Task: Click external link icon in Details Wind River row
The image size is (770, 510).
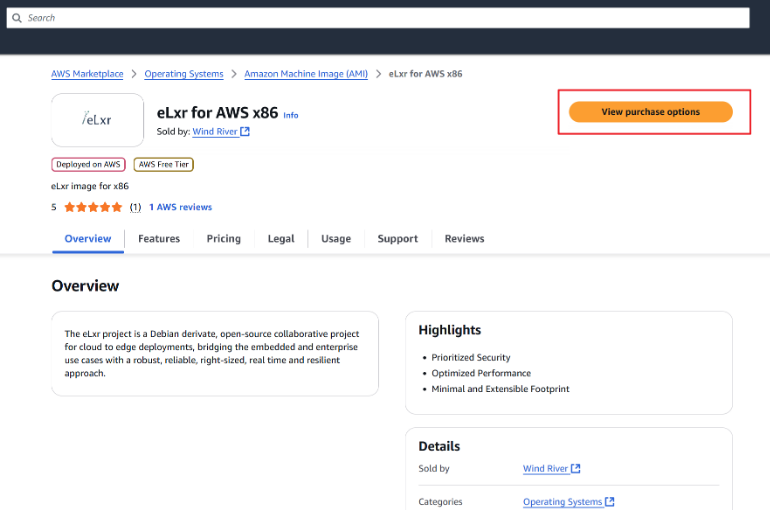Action: coord(576,469)
